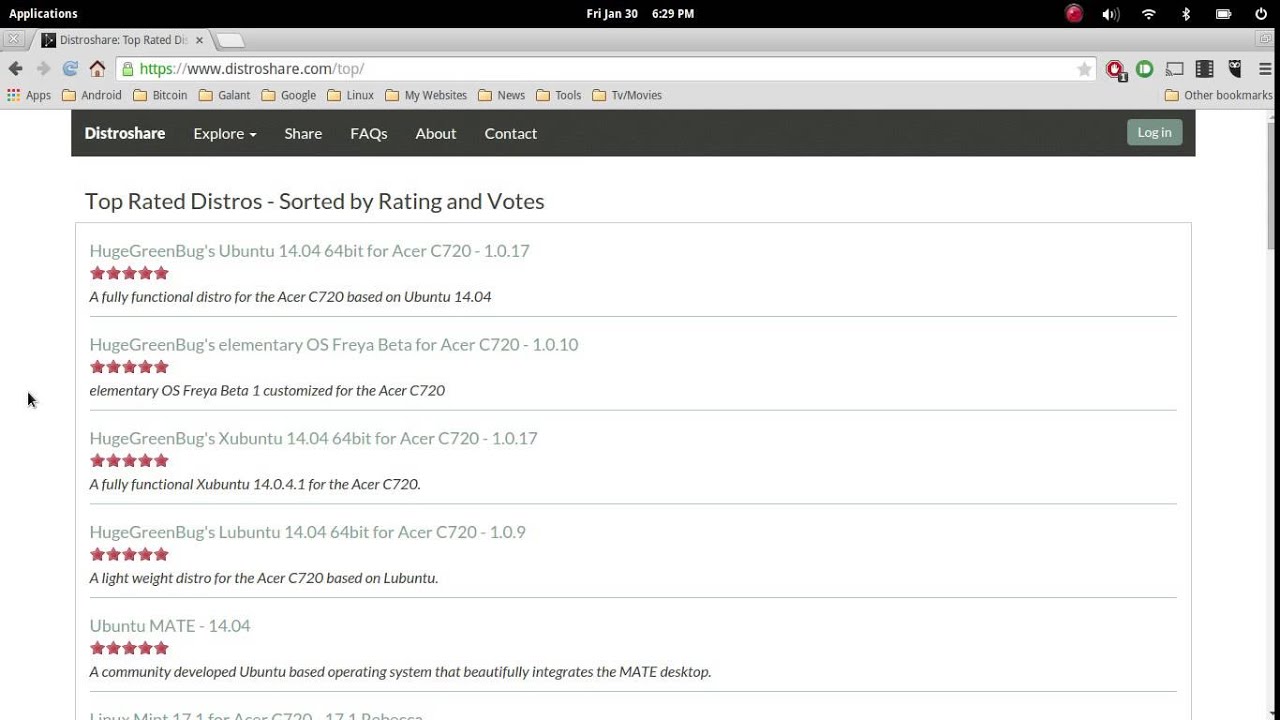Open the Tv/Movies bookmarks folder
The width and height of the screenshot is (1280, 720).
coord(627,95)
